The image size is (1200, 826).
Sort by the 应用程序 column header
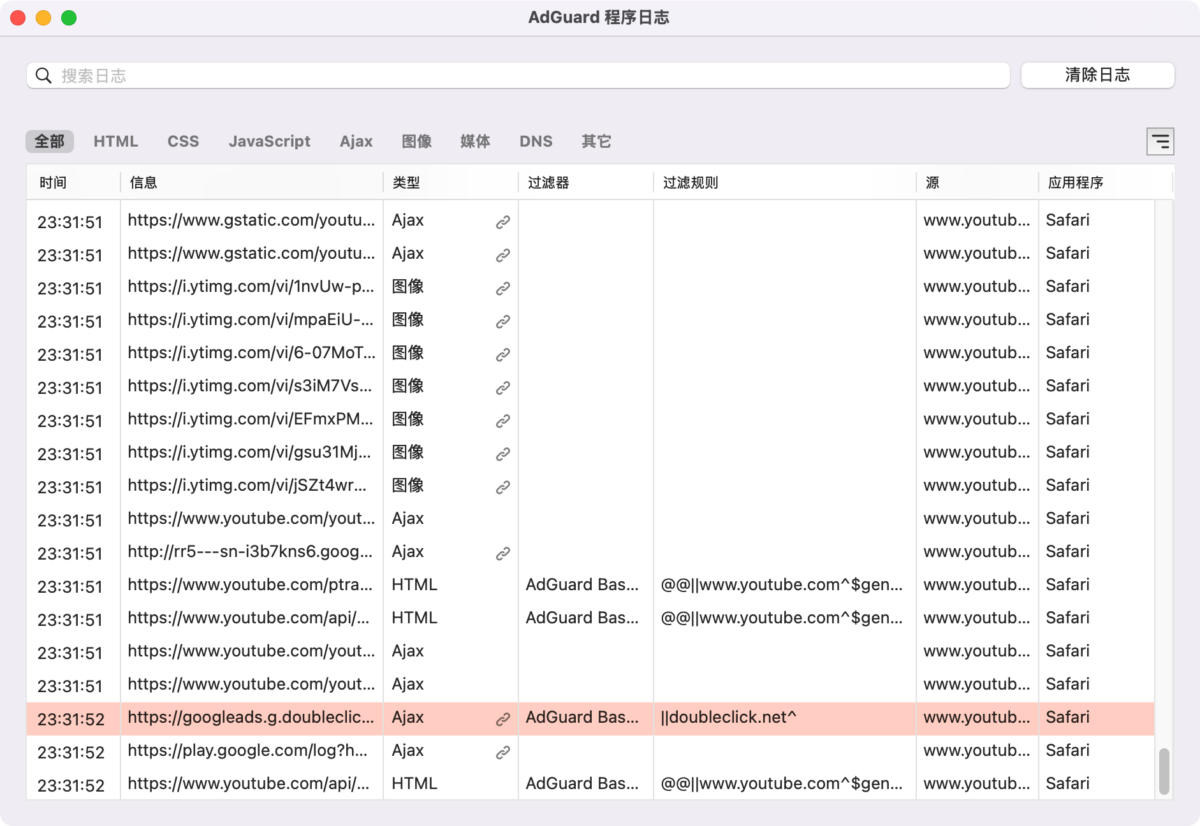[x=1106, y=183]
